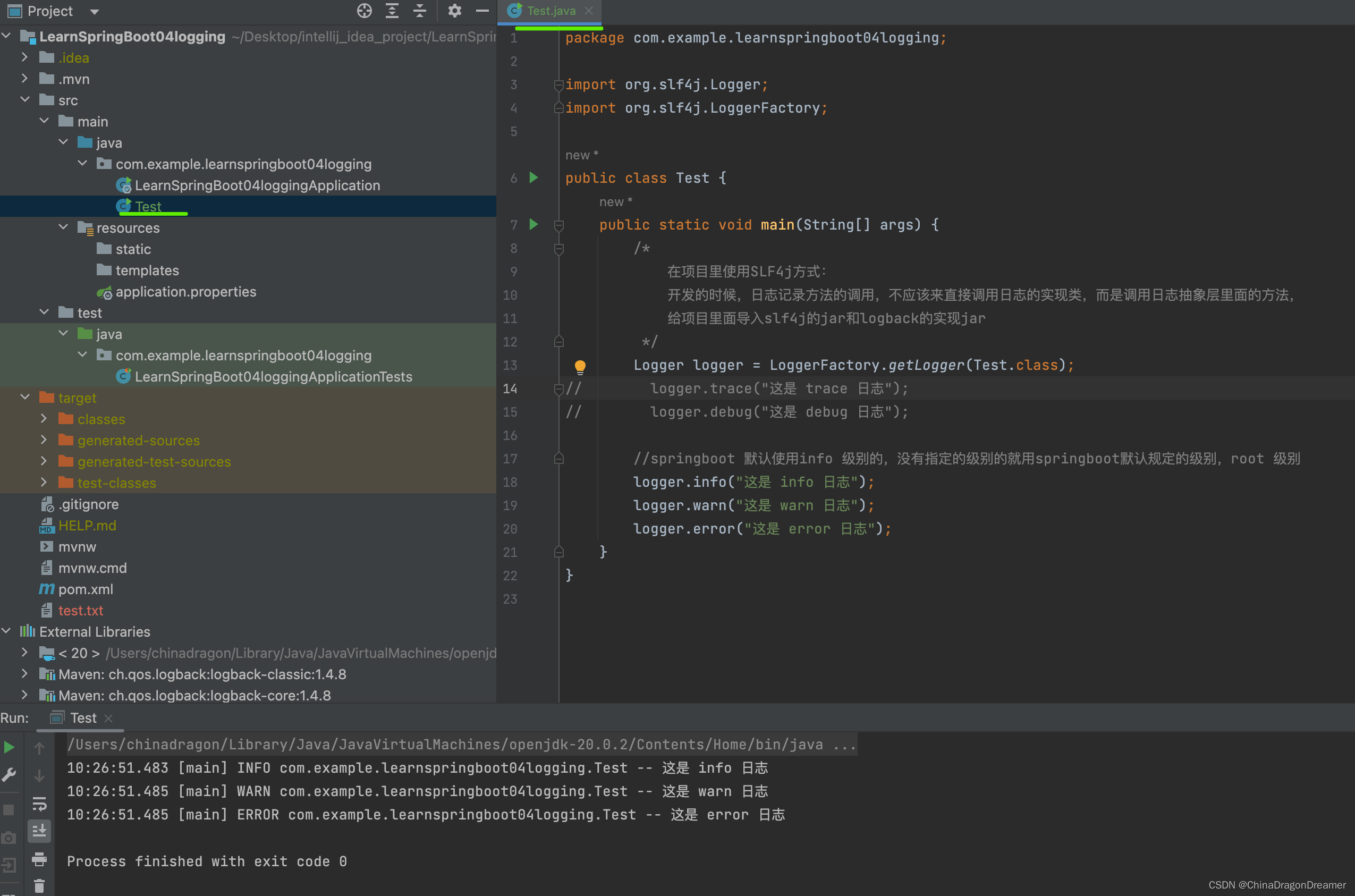
Task: Toggle scroll to end in Run console
Action: (x=39, y=831)
